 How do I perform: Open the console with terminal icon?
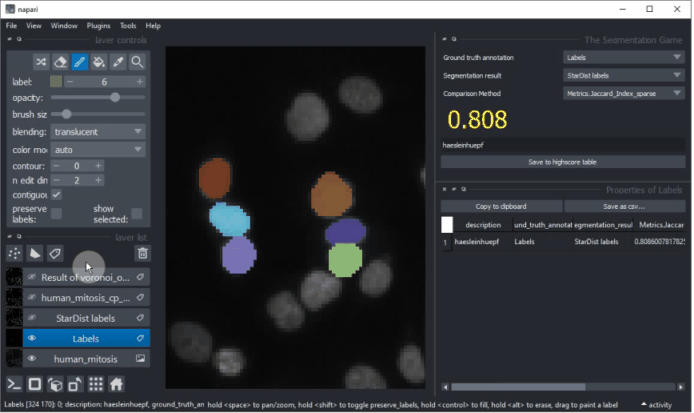point(14,384)
